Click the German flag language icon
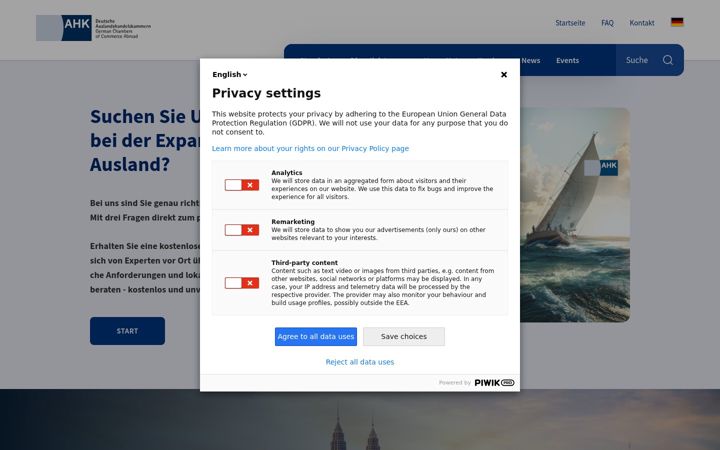This screenshot has height=450, width=720. (x=677, y=22)
